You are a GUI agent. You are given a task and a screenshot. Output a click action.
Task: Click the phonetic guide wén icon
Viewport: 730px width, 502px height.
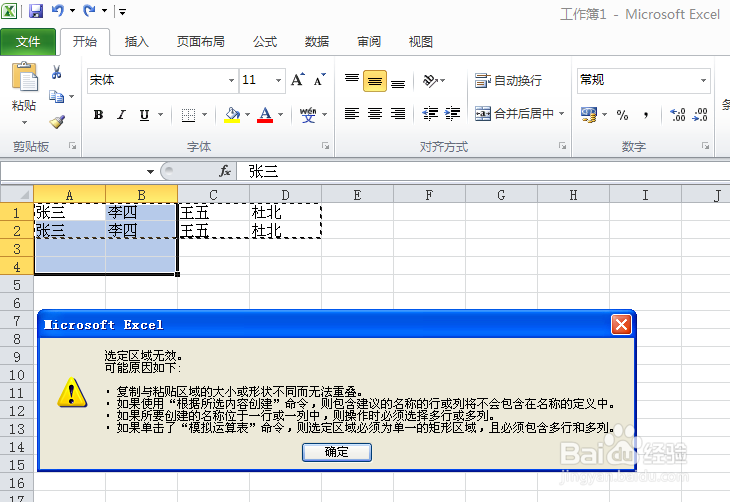[308, 115]
